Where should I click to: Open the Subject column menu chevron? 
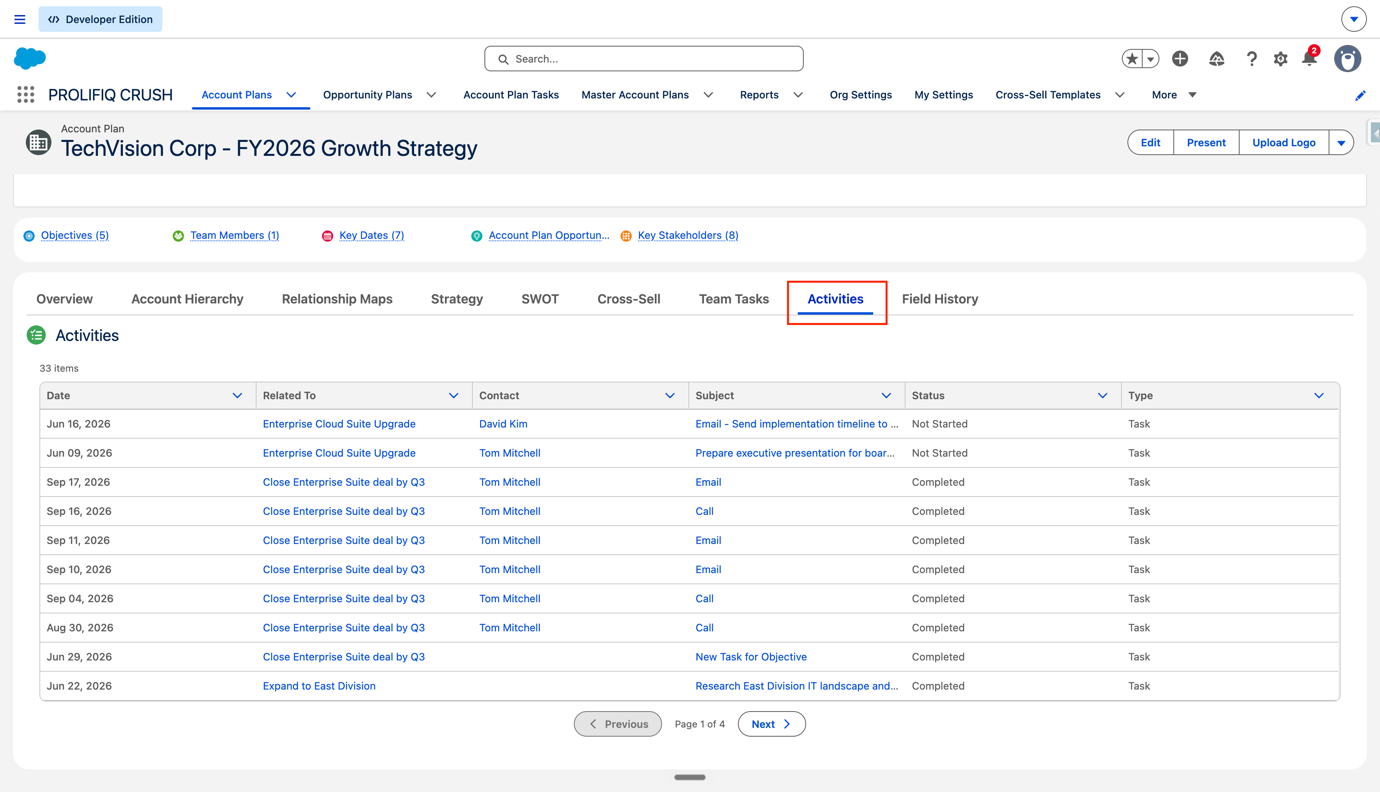[x=886, y=396]
